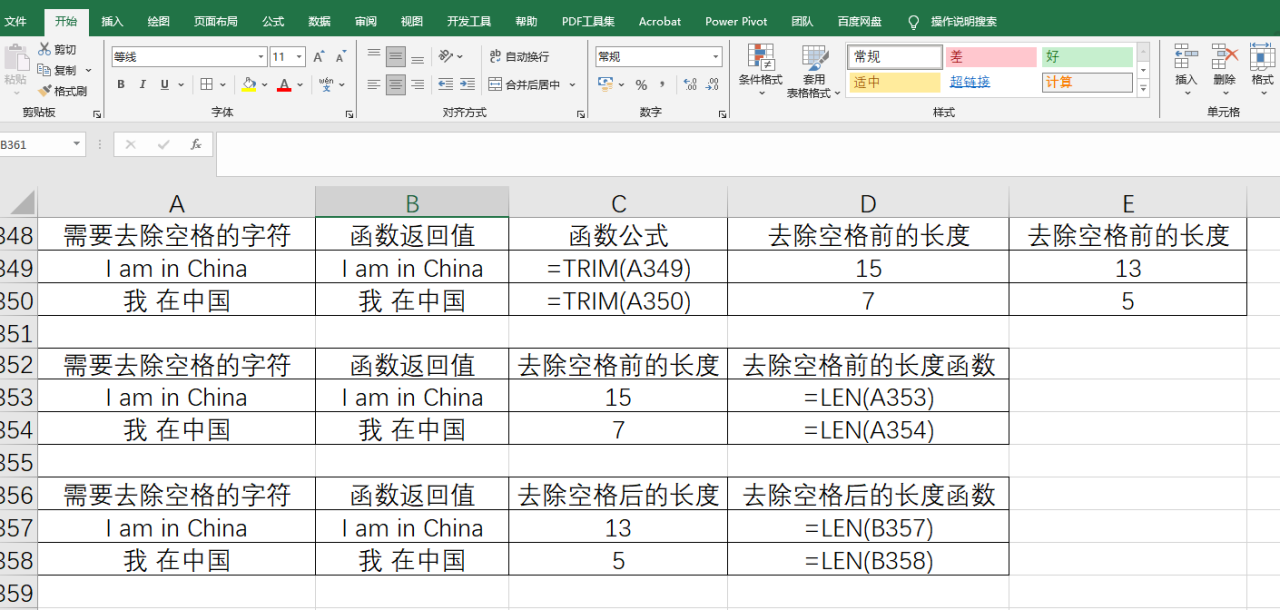Apply yellow fill color bucket
The height and width of the screenshot is (610, 1280).
[x=249, y=85]
